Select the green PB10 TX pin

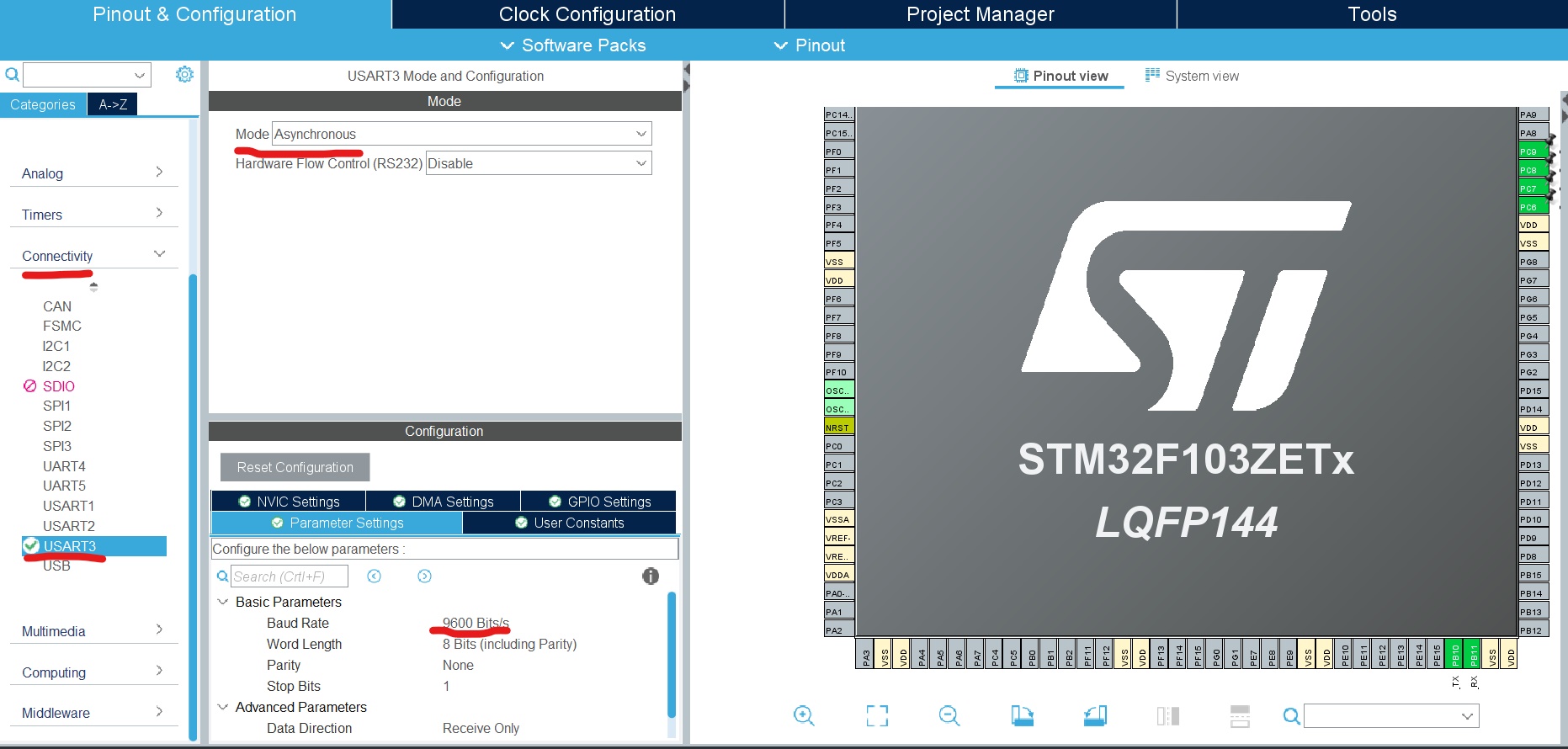(1455, 653)
